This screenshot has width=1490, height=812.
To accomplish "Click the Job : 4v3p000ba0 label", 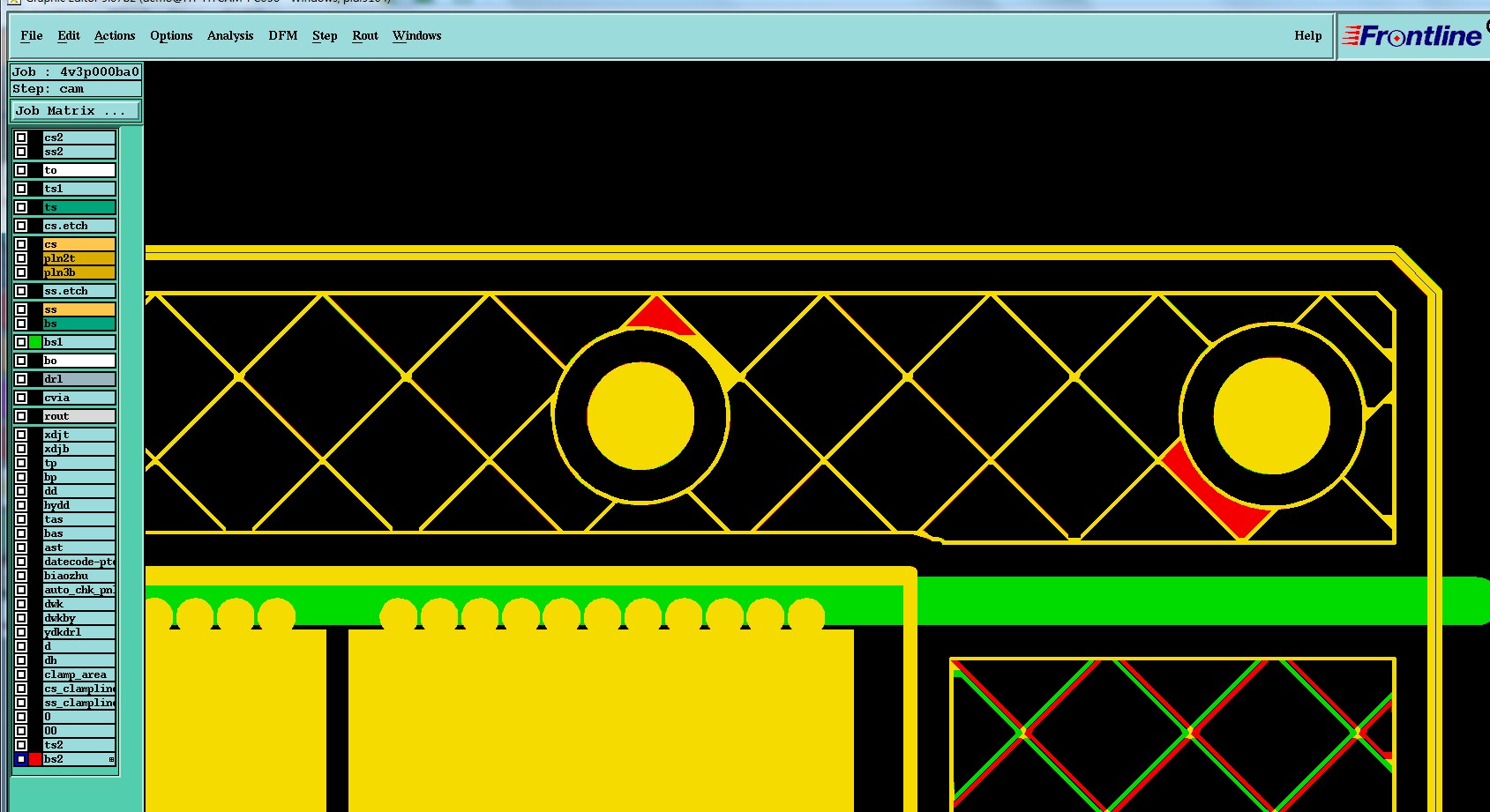I will pos(76,72).
